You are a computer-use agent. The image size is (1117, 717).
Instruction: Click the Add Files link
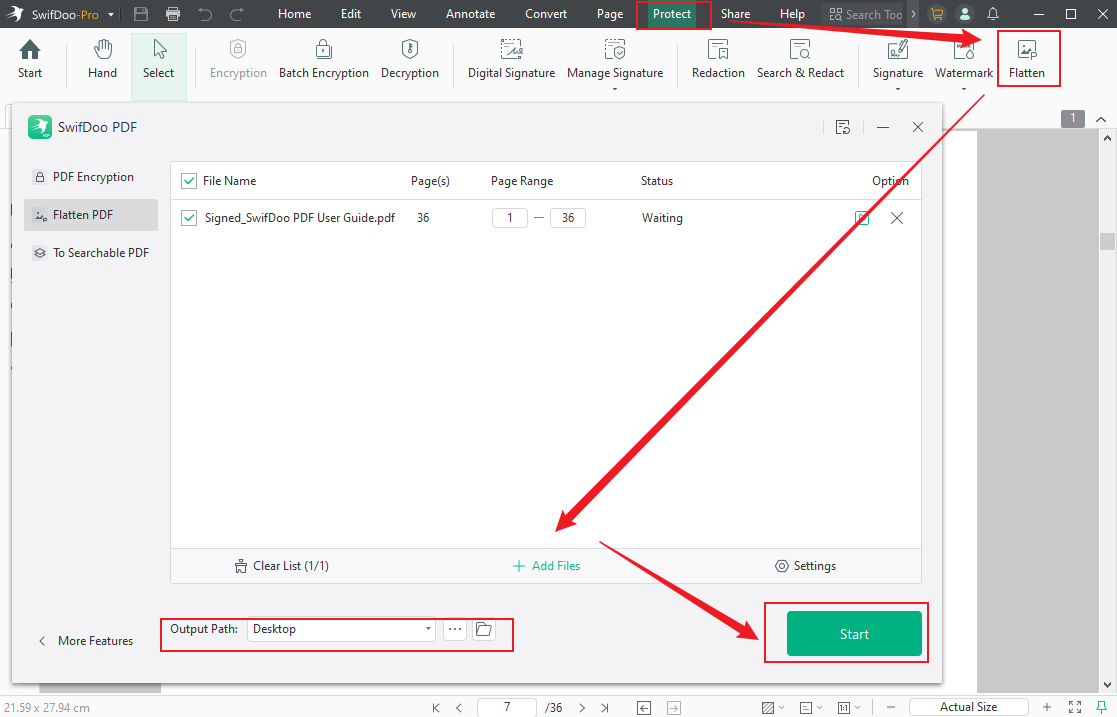[x=546, y=565]
